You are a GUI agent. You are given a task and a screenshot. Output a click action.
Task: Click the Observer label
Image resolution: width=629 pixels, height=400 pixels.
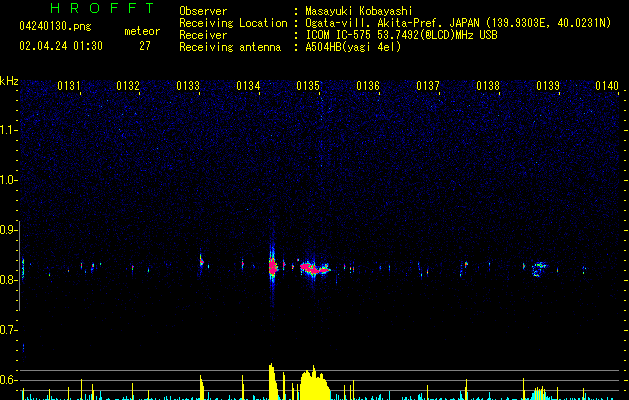(203, 11)
